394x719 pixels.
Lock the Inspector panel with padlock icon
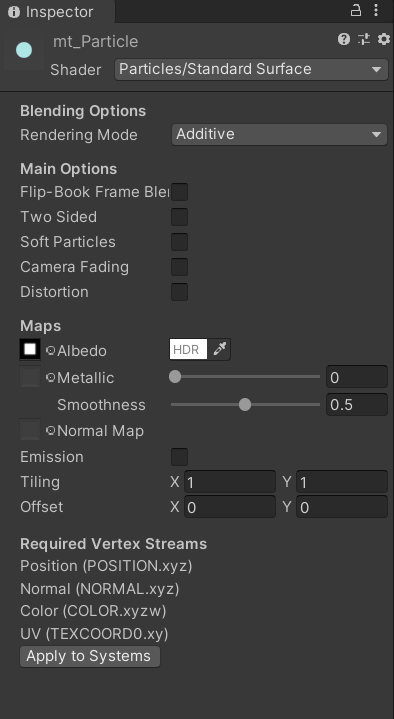[x=356, y=11]
